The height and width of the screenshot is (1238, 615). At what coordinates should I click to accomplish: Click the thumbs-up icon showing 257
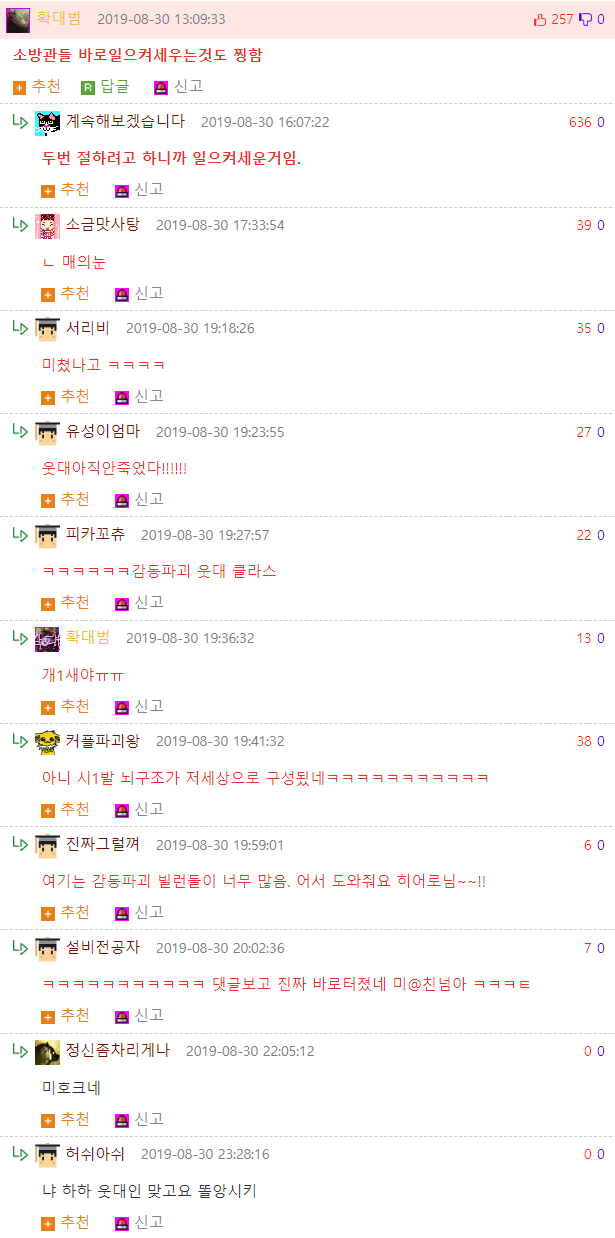pyautogui.click(x=540, y=19)
